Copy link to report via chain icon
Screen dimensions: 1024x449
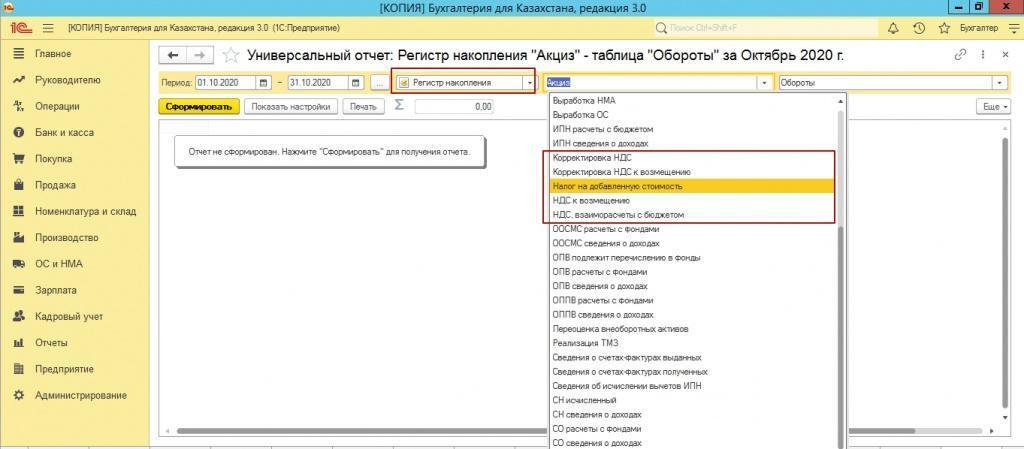point(961,55)
